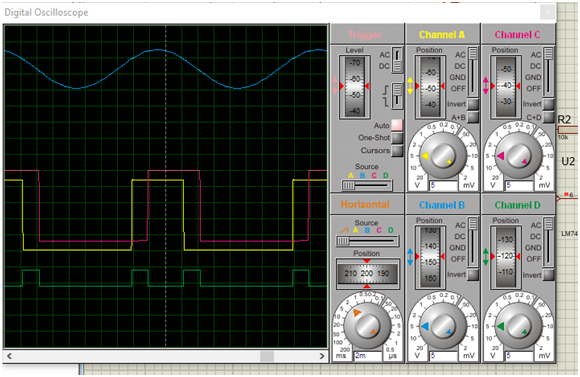
Task: Click the blue coarse pointer on Channel B knob
Action: (x=425, y=326)
